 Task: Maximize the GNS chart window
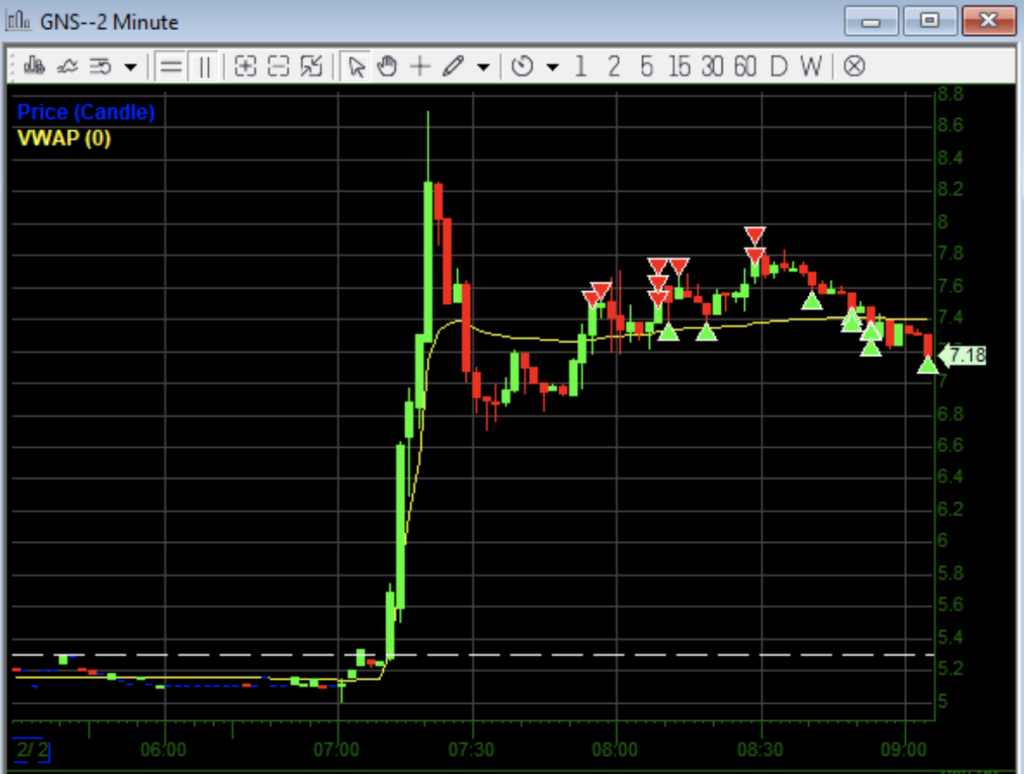click(x=930, y=22)
